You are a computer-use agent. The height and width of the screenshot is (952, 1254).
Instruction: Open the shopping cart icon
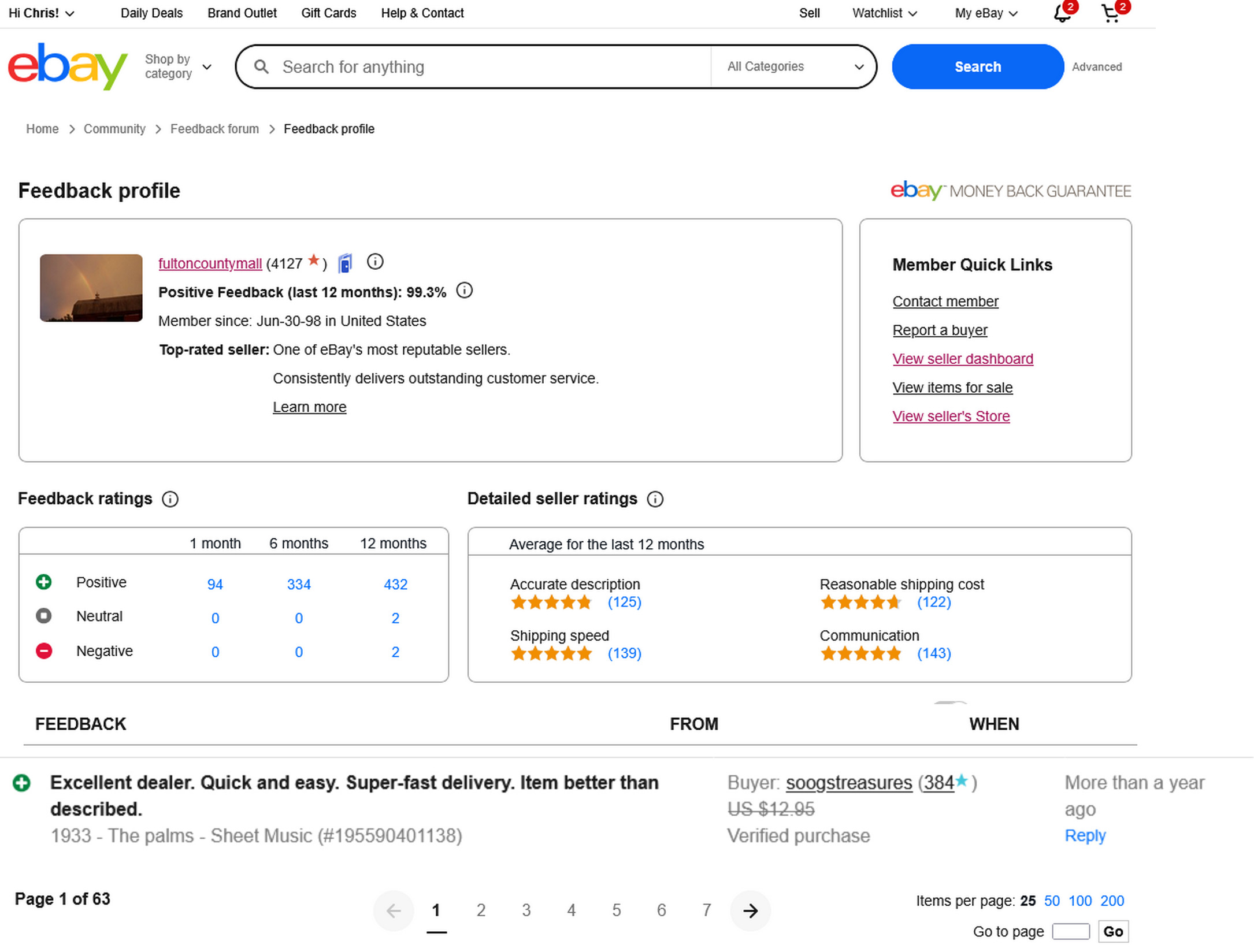point(1111,13)
